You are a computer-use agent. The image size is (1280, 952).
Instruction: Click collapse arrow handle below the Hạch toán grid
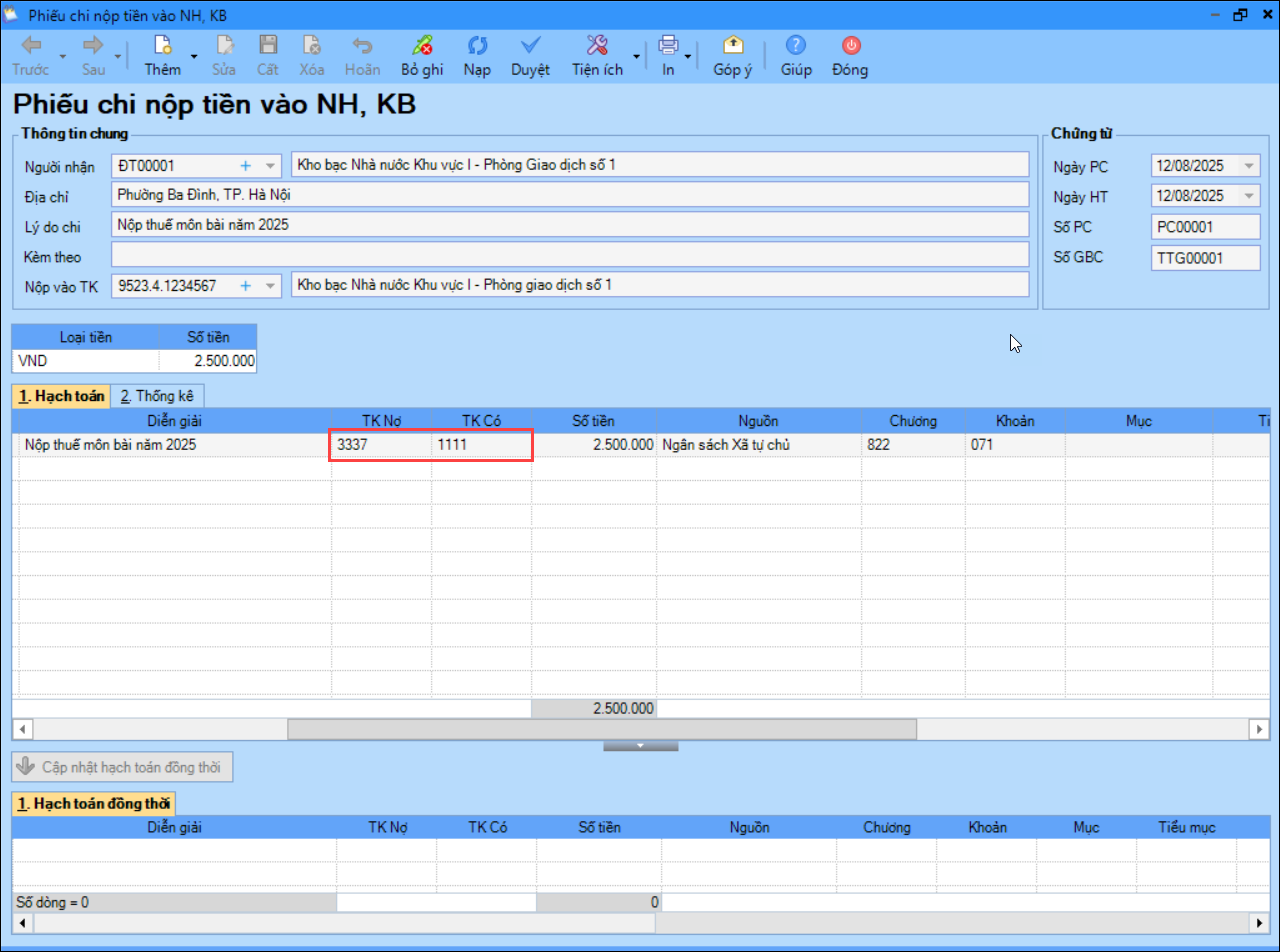click(641, 746)
